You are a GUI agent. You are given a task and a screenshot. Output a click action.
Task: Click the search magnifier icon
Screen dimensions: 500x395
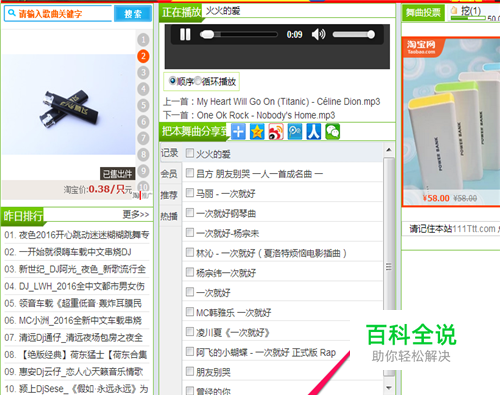(x=12, y=13)
